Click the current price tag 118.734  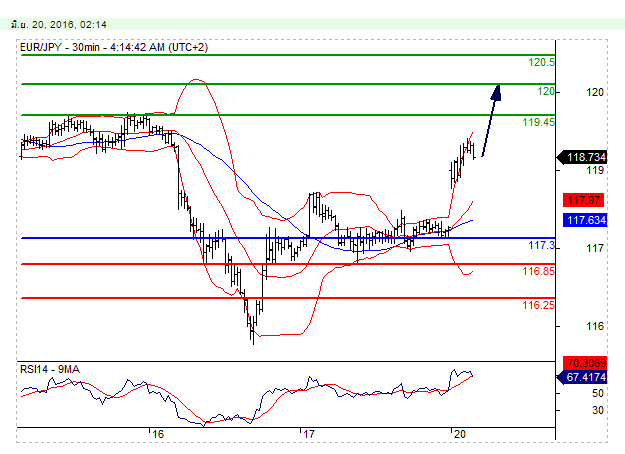(x=582, y=157)
